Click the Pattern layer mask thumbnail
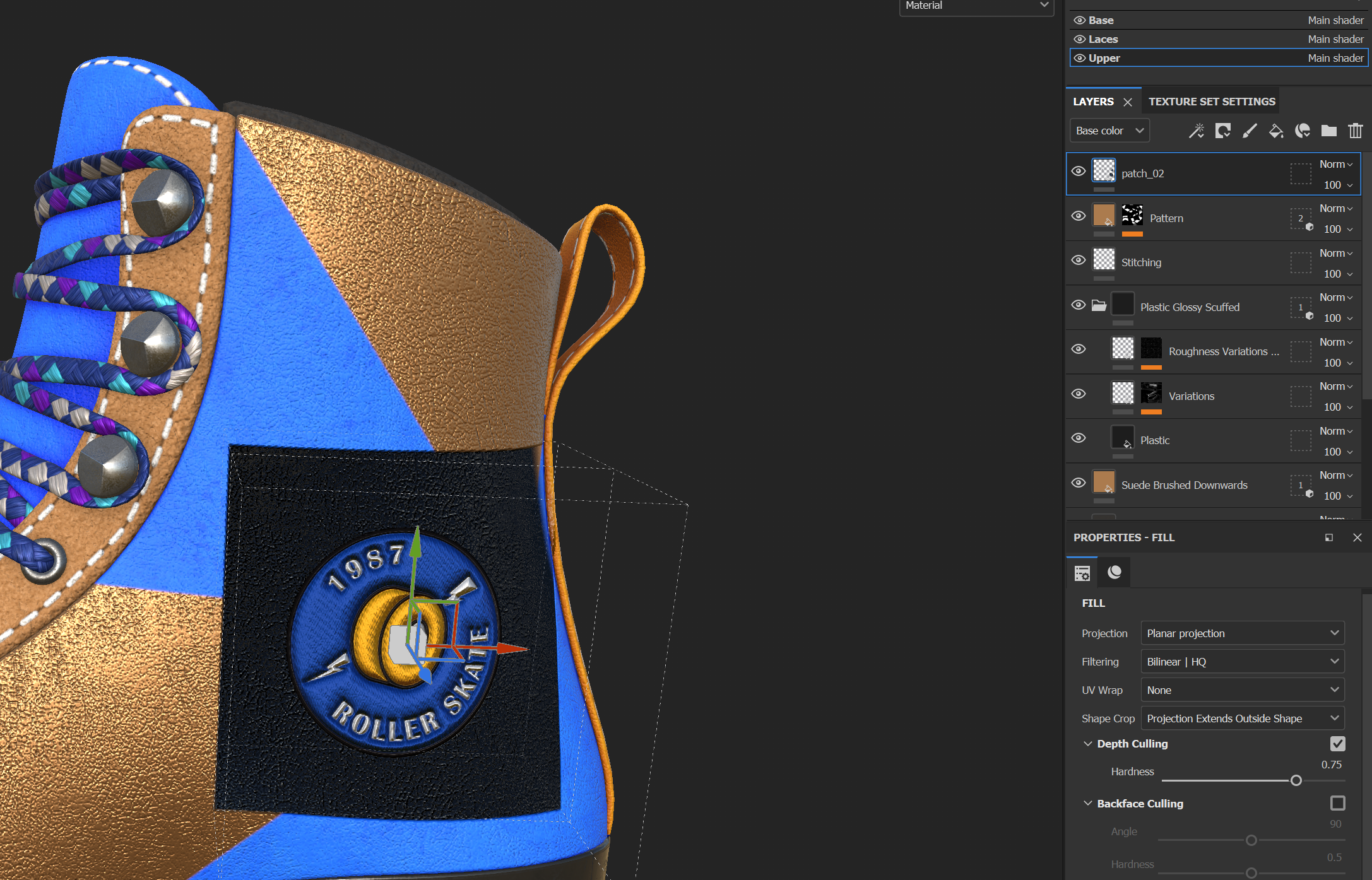The width and height of the screenshot is (1372, 880). coord(1132,215)
